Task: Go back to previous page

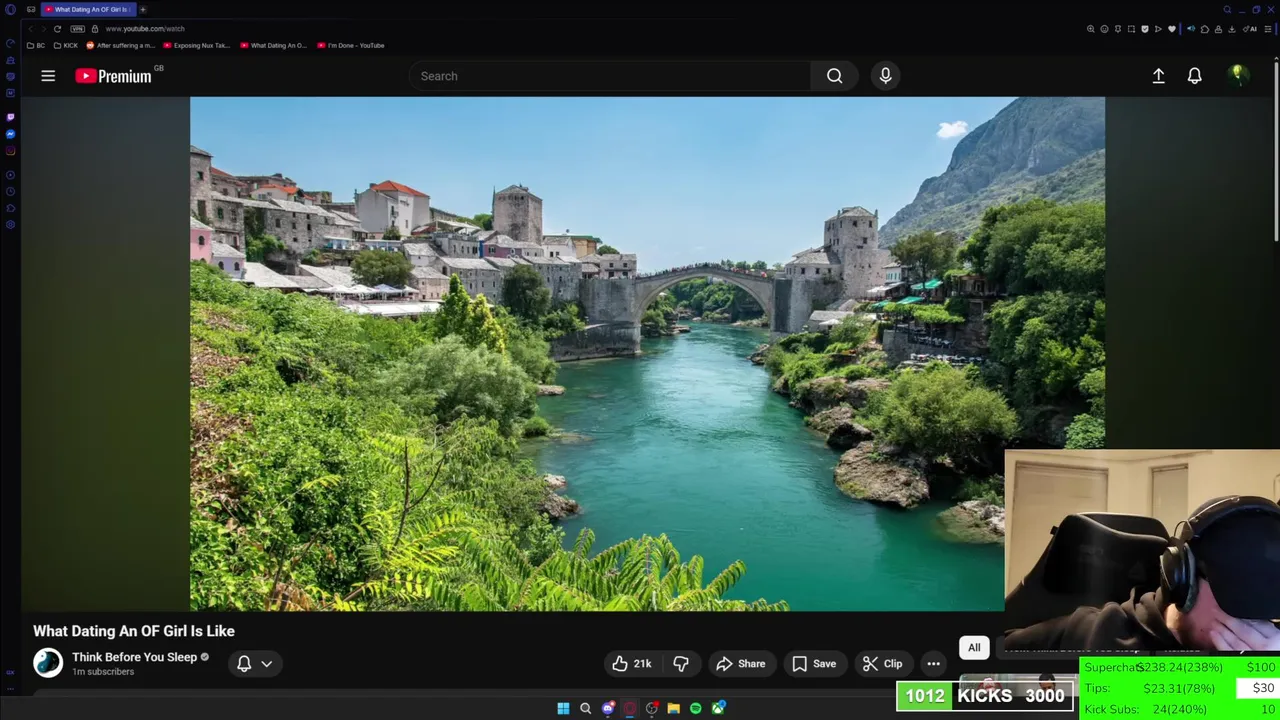Action: [31, 29]
